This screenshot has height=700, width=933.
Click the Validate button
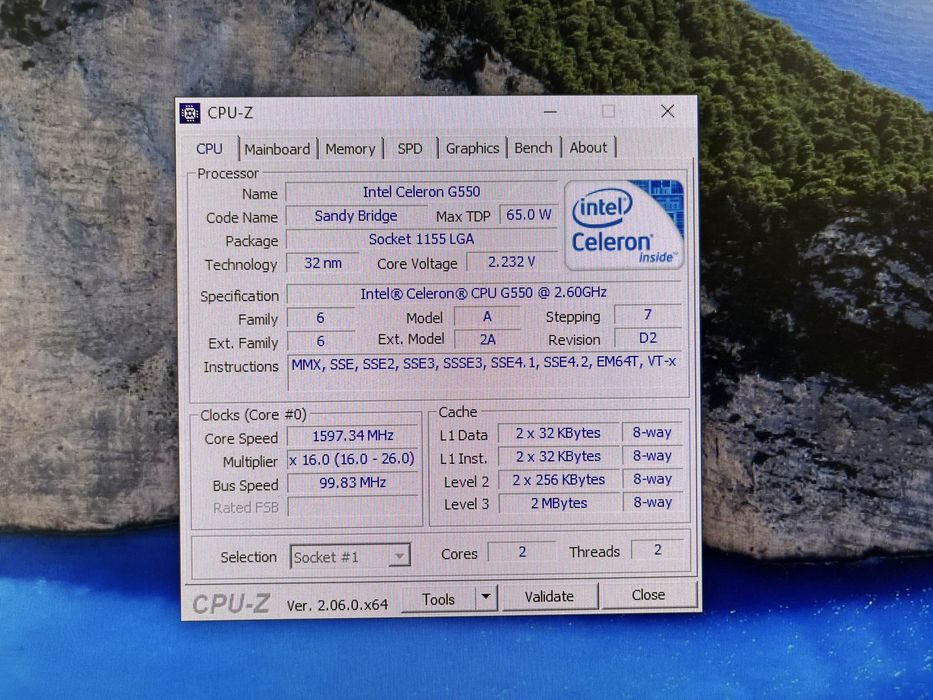point(549,596)
